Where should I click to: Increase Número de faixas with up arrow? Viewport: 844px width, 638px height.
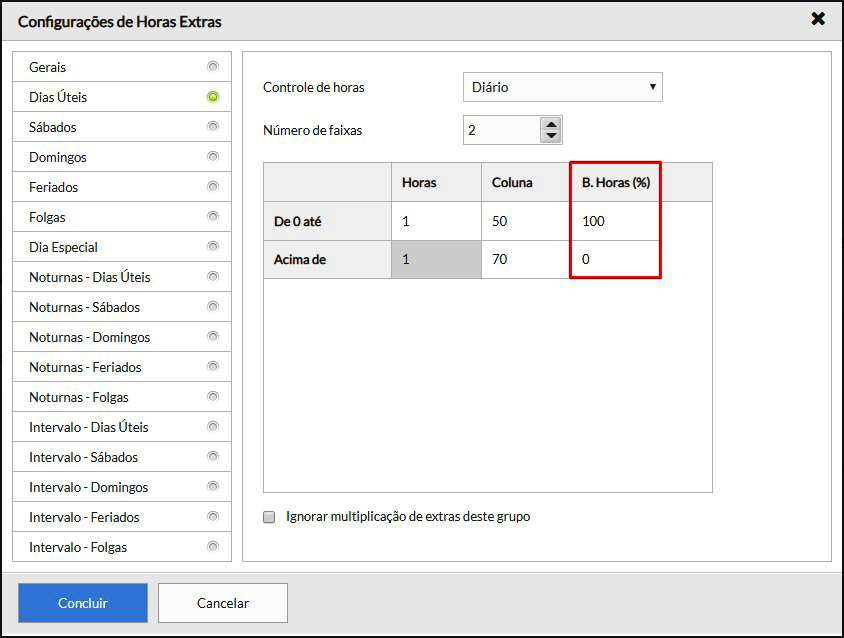coord(551,124)
